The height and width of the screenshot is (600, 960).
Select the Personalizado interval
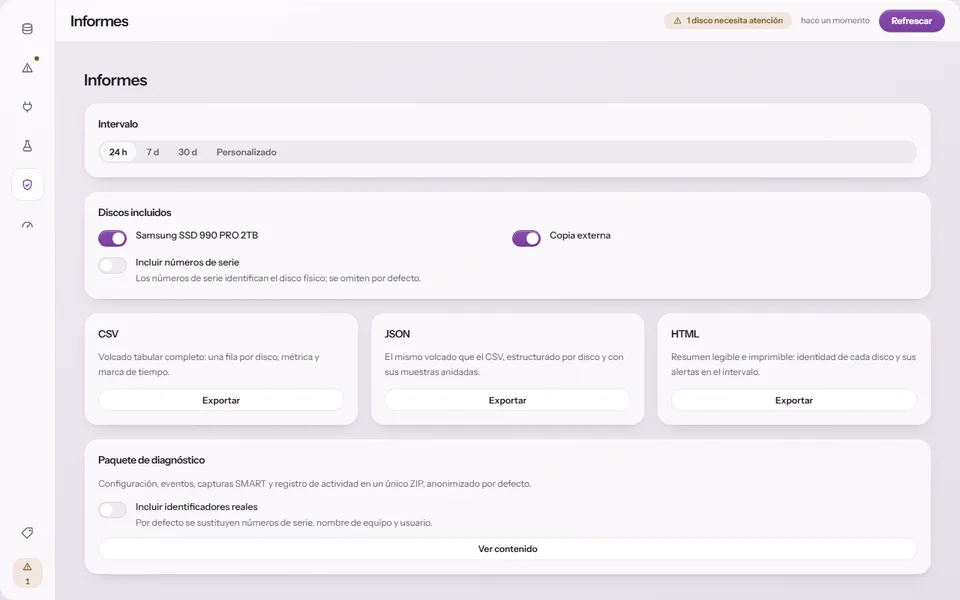coord(246,152)
